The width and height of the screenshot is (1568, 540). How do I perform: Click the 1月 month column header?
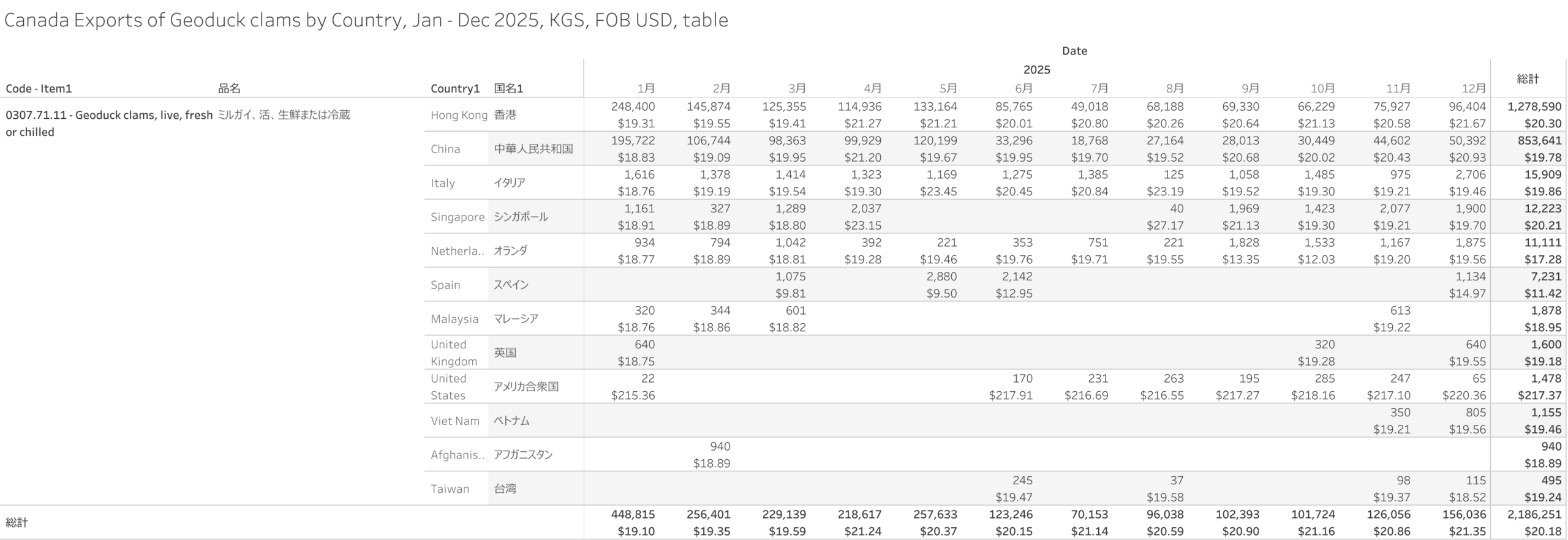[x=646, y=88]
